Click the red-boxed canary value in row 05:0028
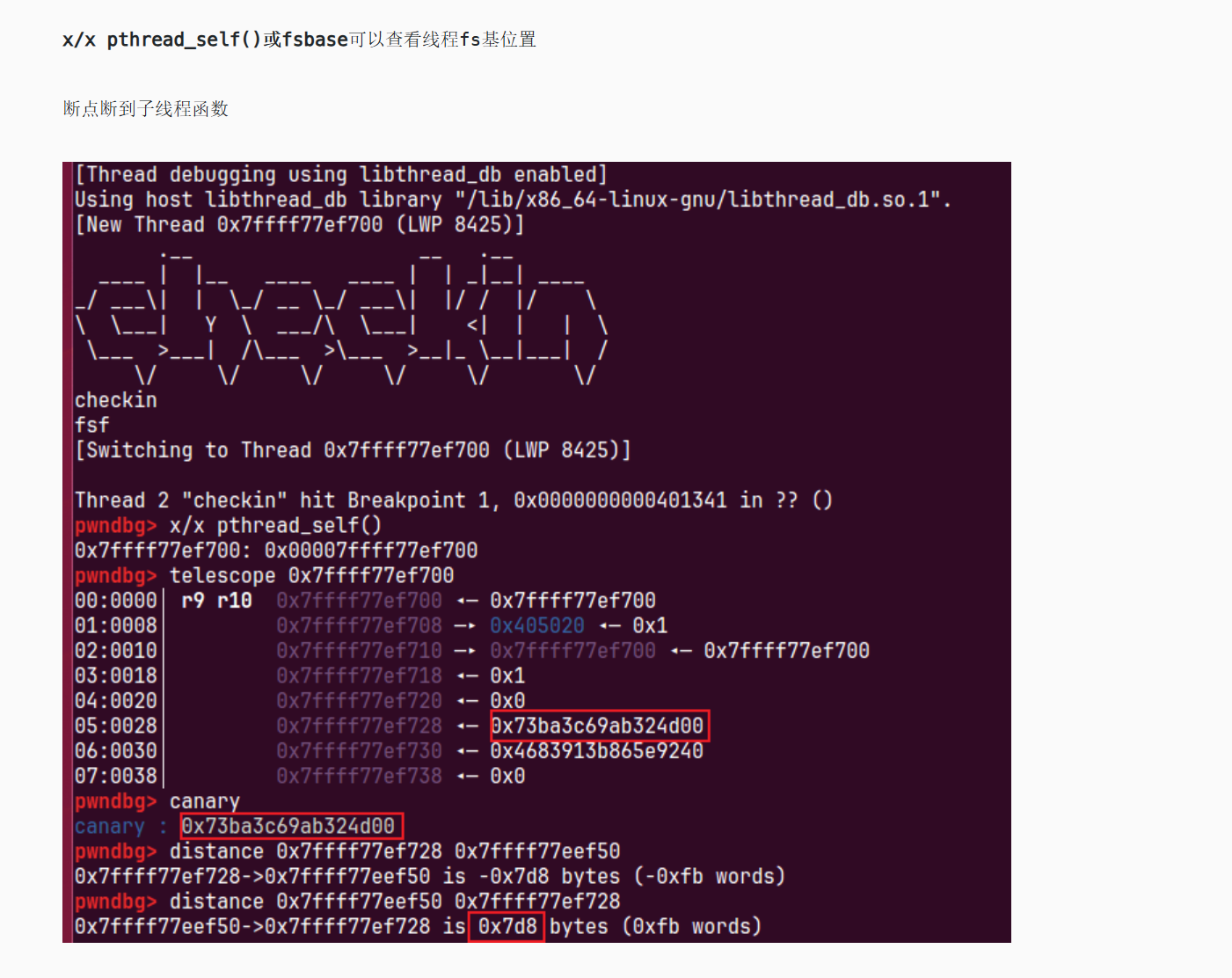The width and height of the screenshot is (1232, 978). [x=598, y=726]
